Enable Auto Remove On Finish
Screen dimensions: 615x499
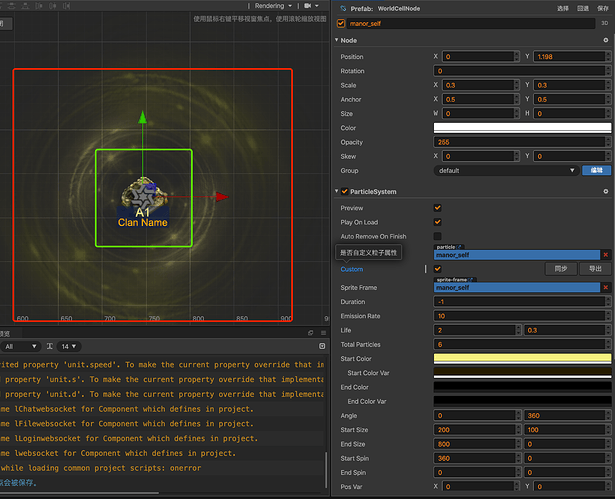pos(437,236)
